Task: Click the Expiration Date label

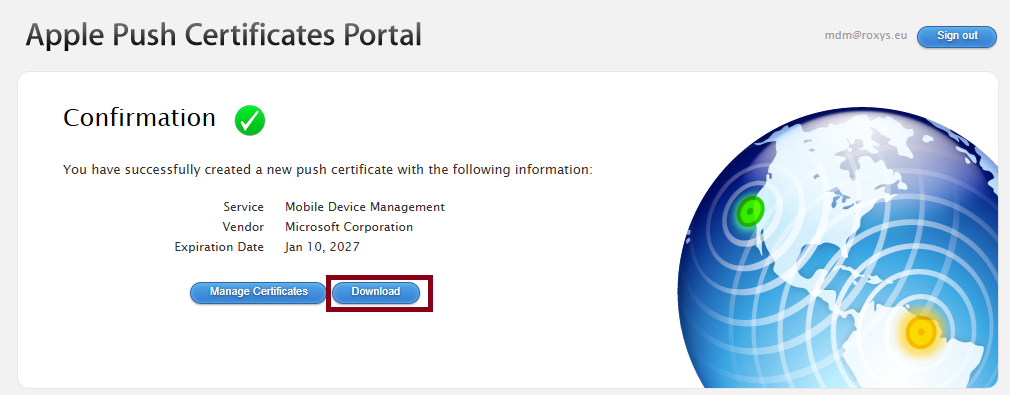Action: (219, 247)
